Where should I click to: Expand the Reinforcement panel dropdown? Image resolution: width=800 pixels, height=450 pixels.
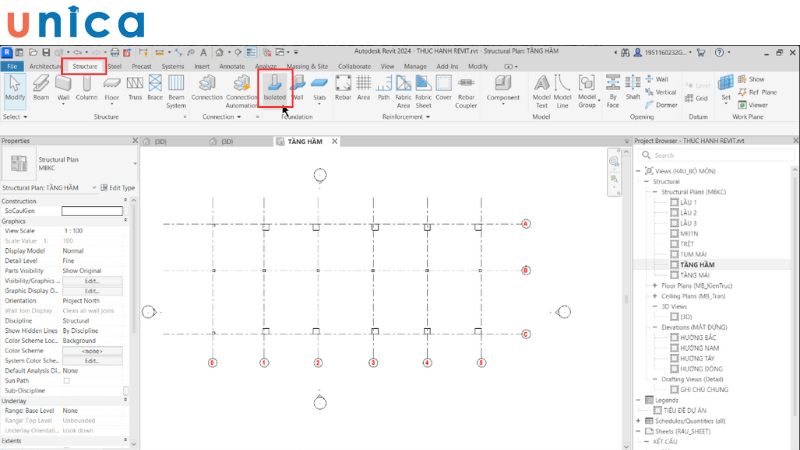[406, 117]
